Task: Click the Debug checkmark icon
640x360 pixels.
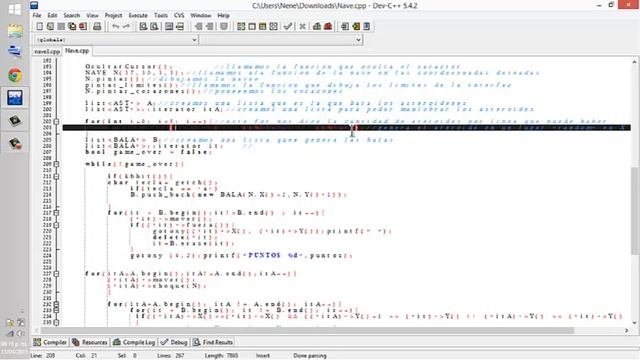Action: tap(288, 27)
